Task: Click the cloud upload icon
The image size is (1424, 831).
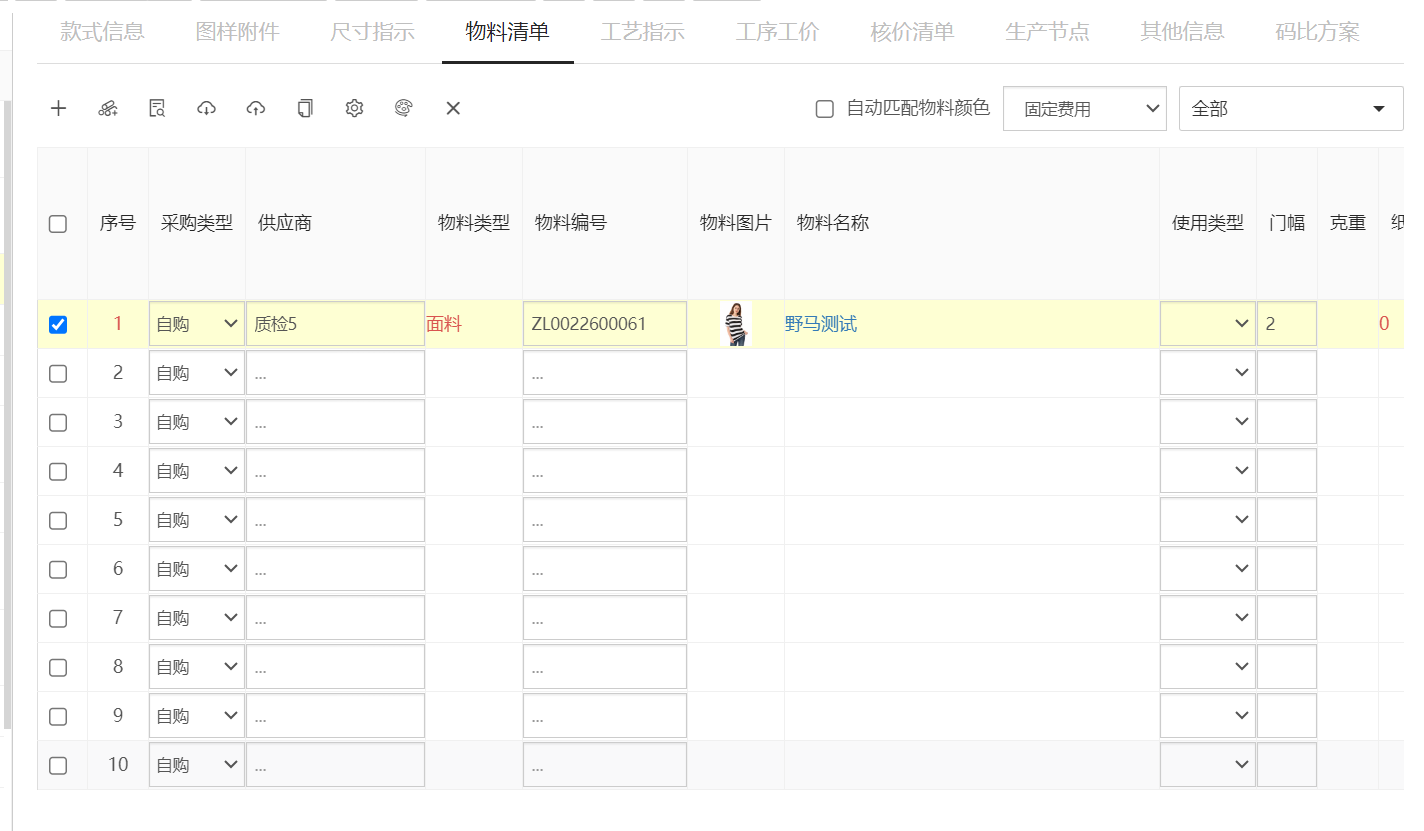Action: coord(256,109)
